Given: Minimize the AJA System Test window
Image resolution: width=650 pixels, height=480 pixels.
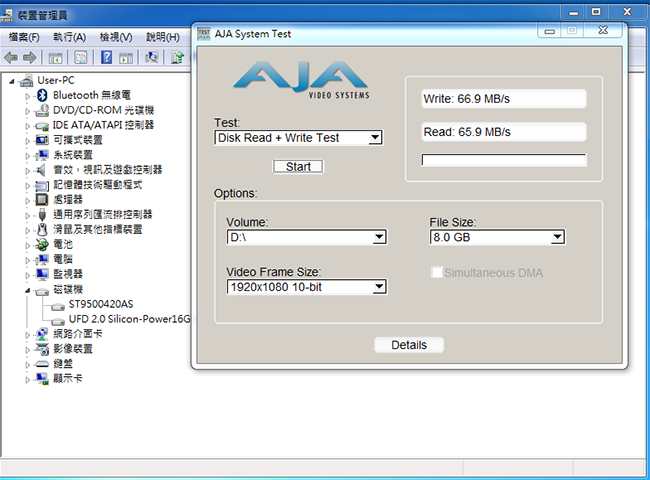Looking at the screenshot, I should (x=550, y=31).
